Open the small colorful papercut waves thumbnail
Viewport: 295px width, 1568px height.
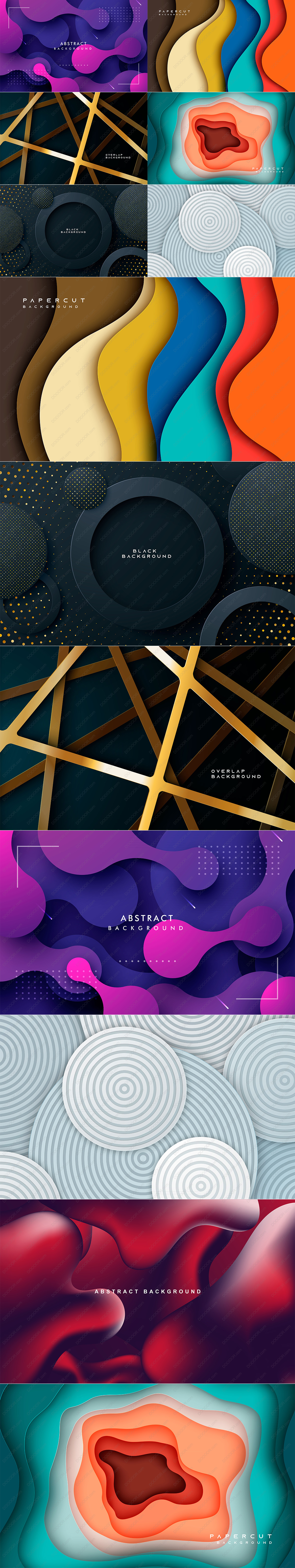coord(221,46)
